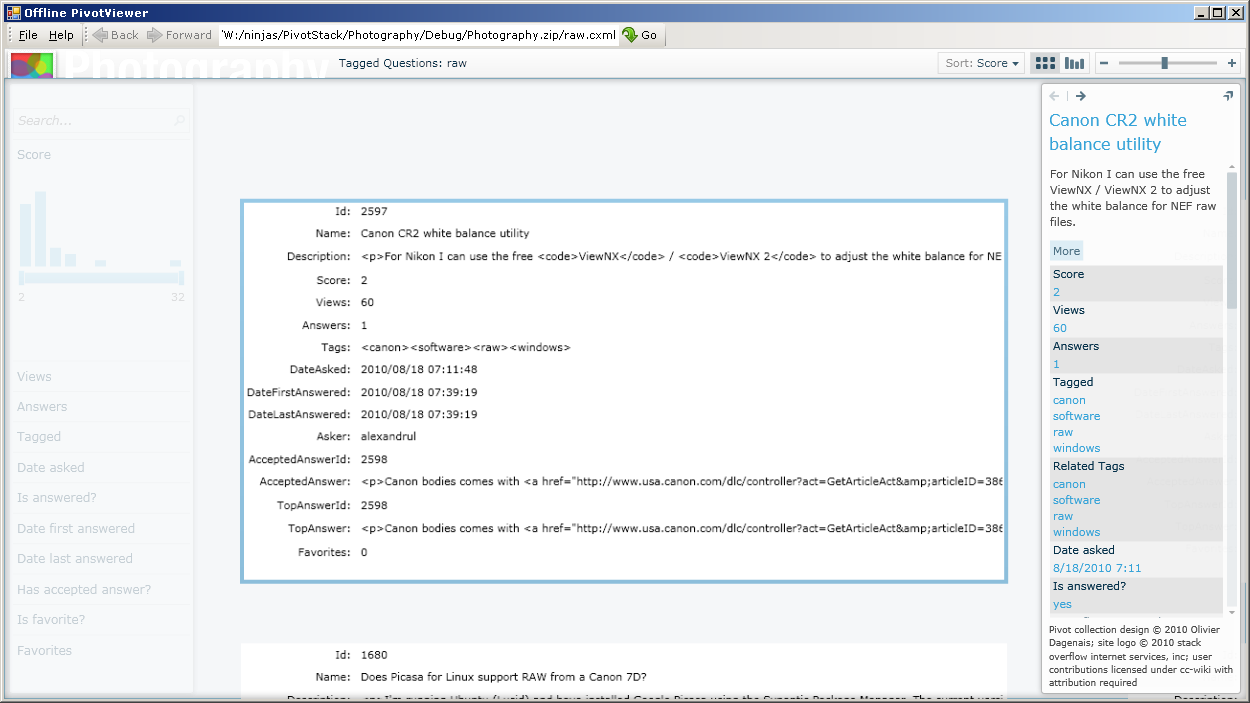Click windows under Related Tags

[1076, 532]
